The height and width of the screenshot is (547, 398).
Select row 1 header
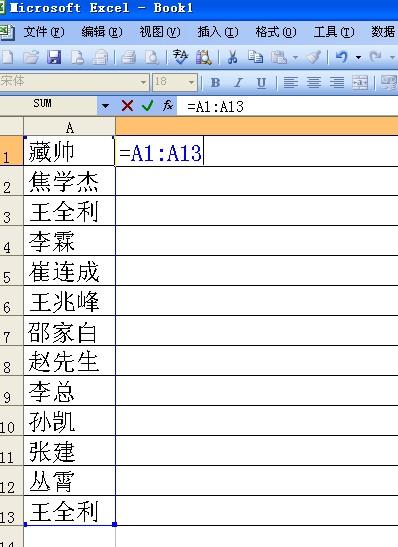pyautogui.click(x=11, y=151)
